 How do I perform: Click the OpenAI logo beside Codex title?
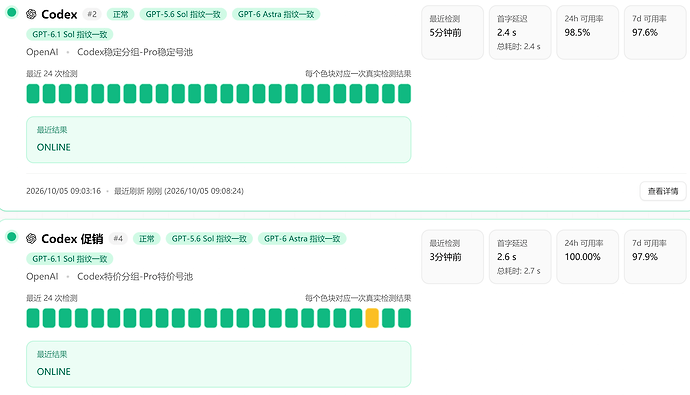(31, 14)
